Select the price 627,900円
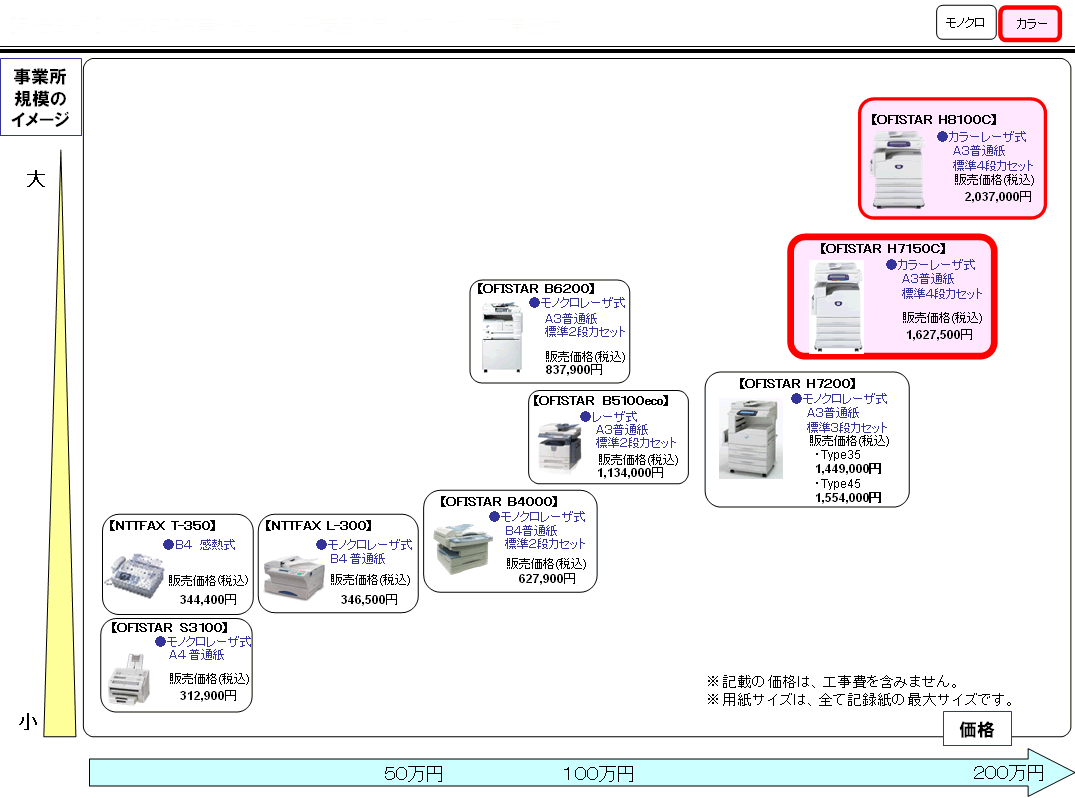Screen dimensions: 1075x798 tap(547, 579)
